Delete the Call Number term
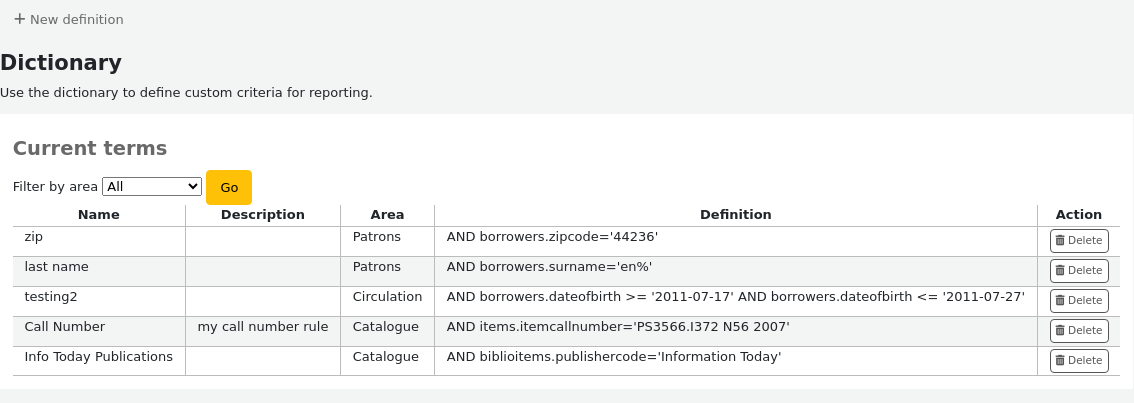This screenshot has height=403, width=1134. click(1079, 331)
